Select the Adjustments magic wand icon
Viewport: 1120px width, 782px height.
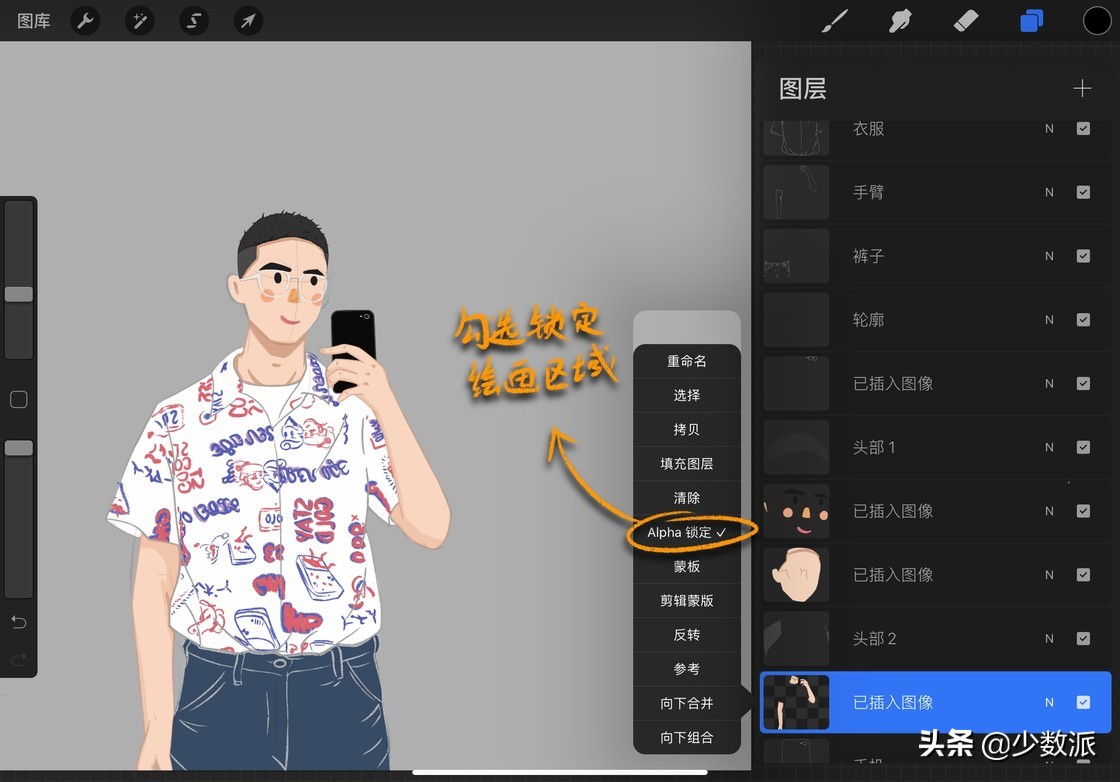(139, 20)
